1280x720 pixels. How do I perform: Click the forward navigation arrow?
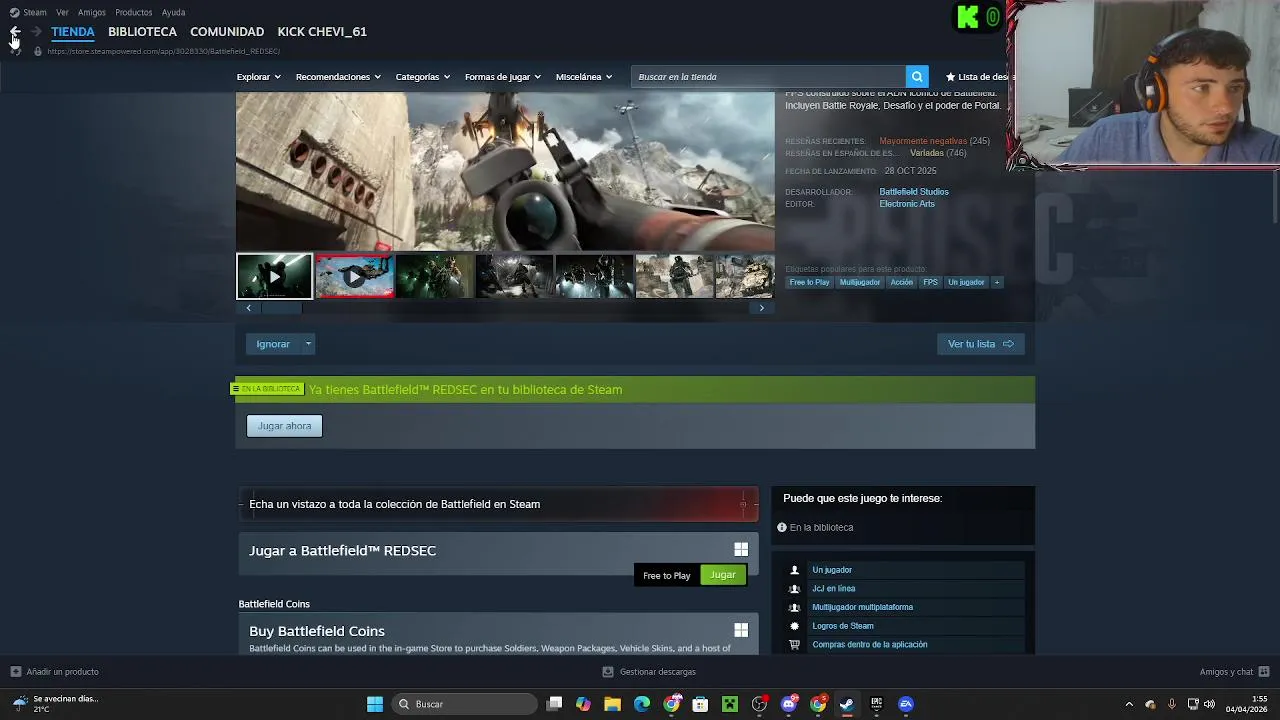tap(36, 32)
